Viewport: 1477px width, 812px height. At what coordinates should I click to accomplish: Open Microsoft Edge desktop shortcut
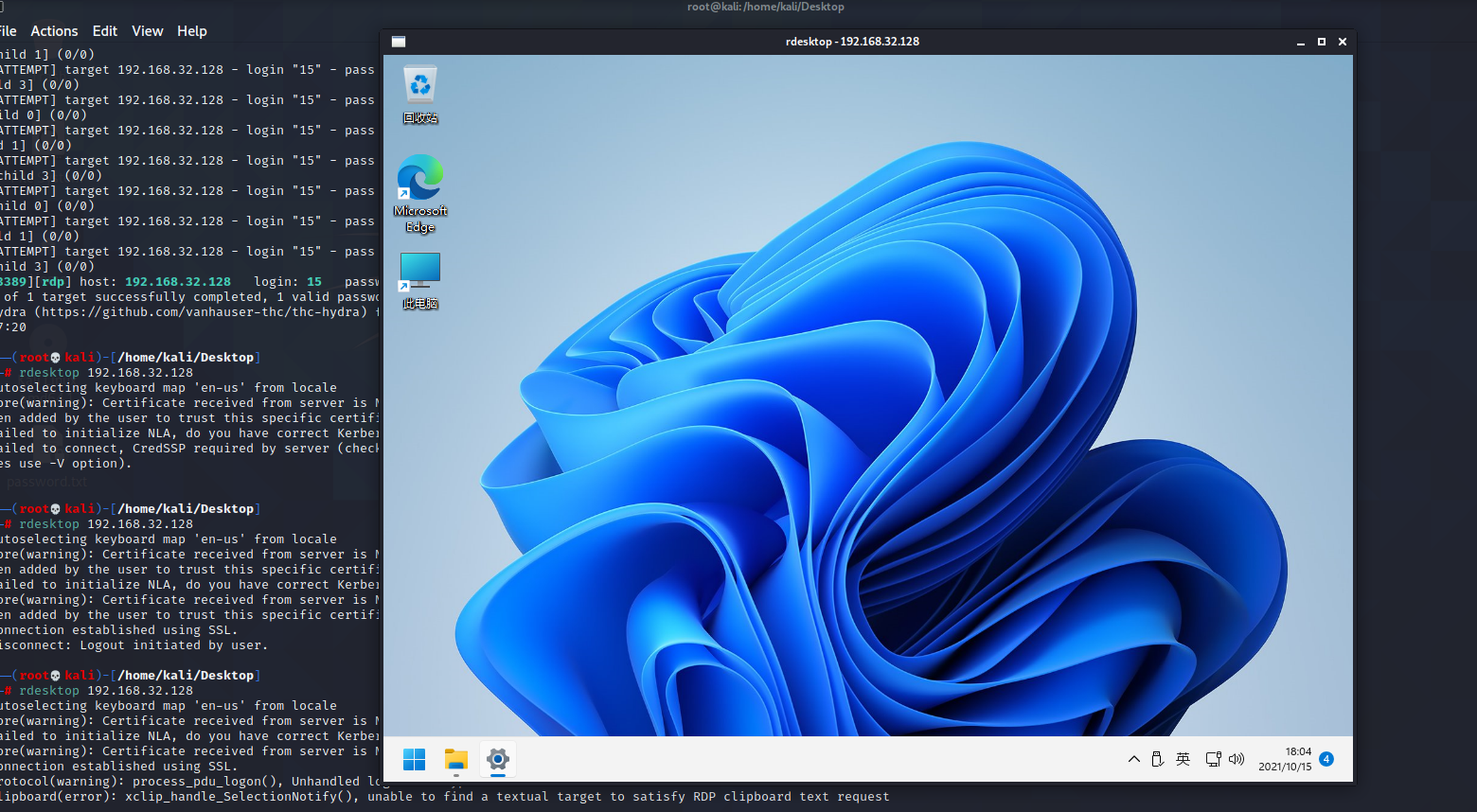coord(420,194)
